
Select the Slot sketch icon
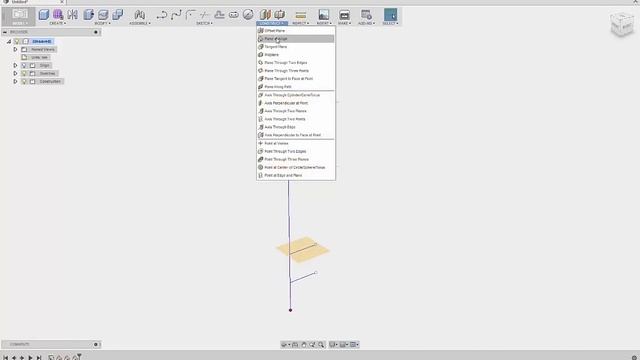point(233,15)
